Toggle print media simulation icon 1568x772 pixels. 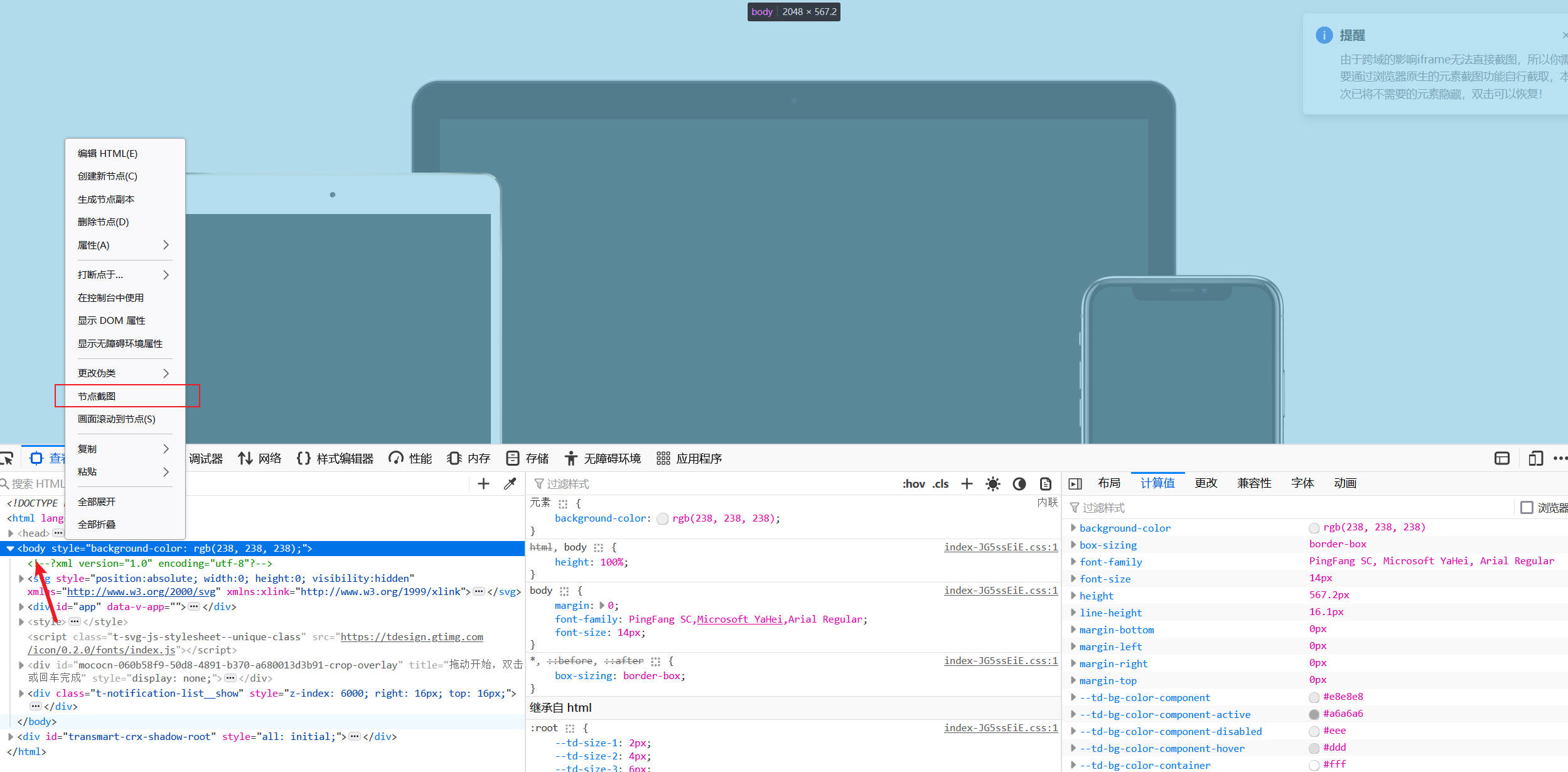tap(1046, 484)
